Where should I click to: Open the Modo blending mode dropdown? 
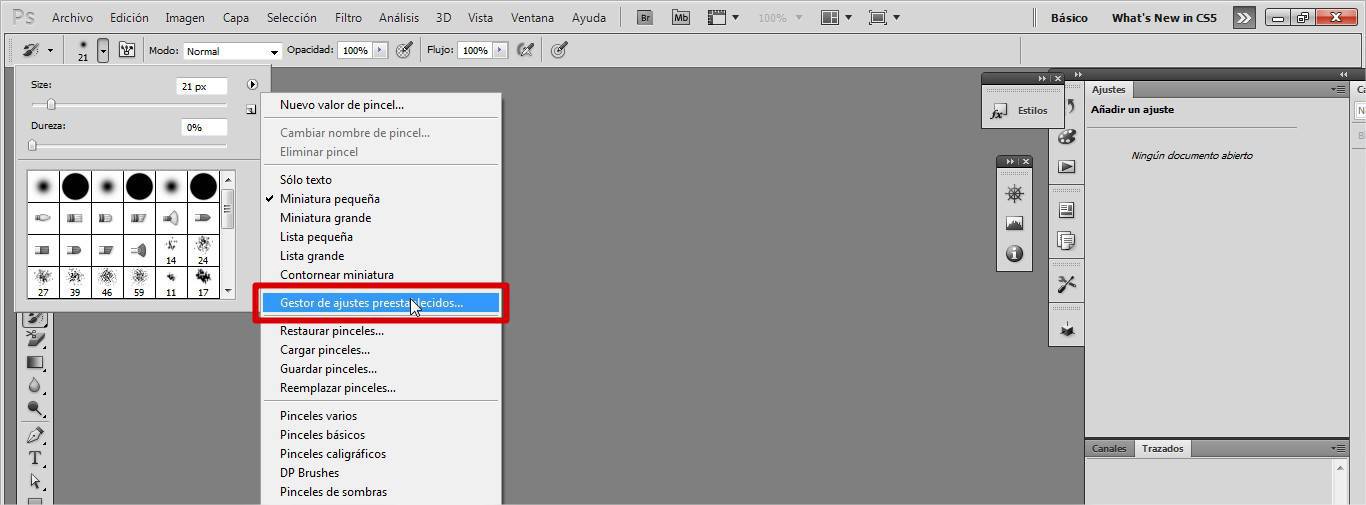[233, 51]
